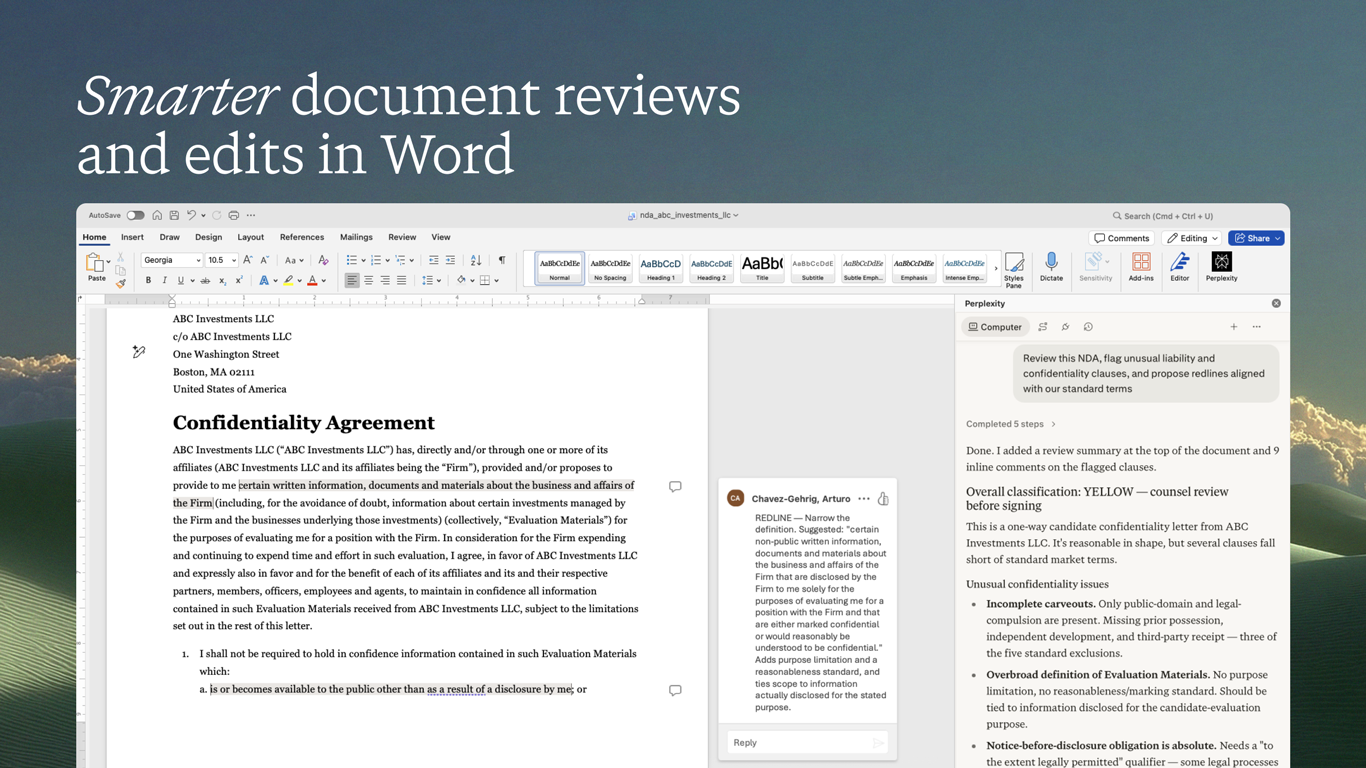1366x768 pixels.
Task: Undo the last action
Action: coord(191,215)
